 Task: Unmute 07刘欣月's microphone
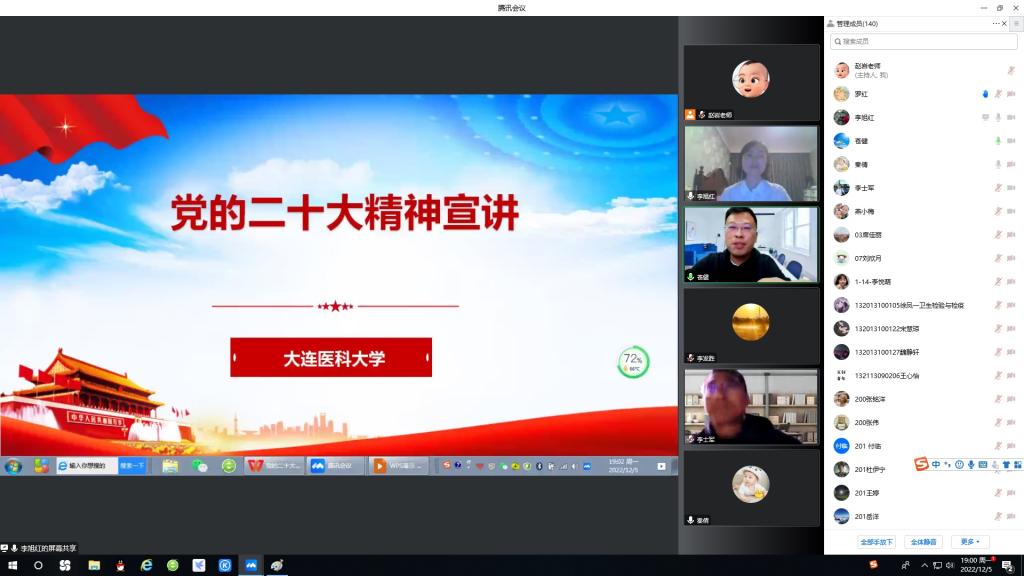click(998, 259)
